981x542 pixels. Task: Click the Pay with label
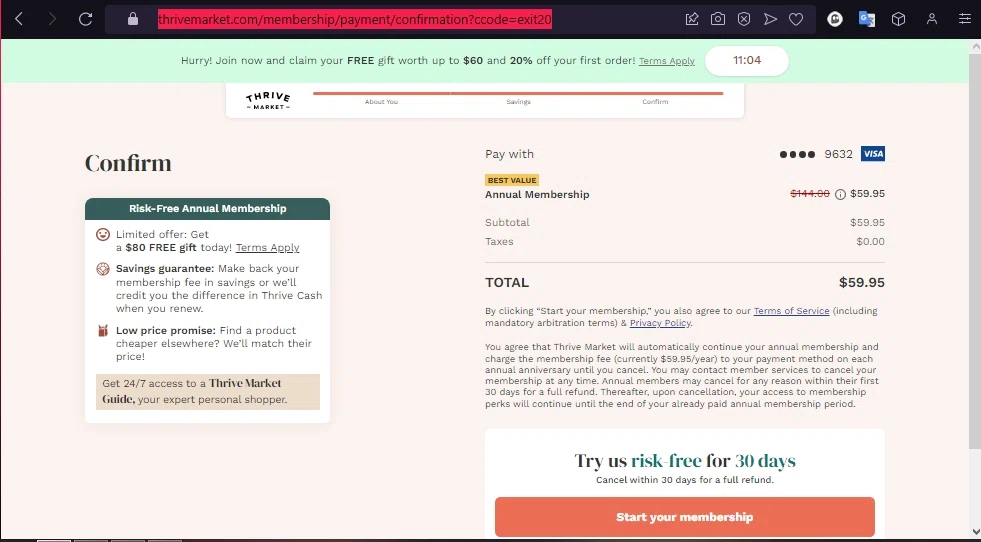(509, 154)
